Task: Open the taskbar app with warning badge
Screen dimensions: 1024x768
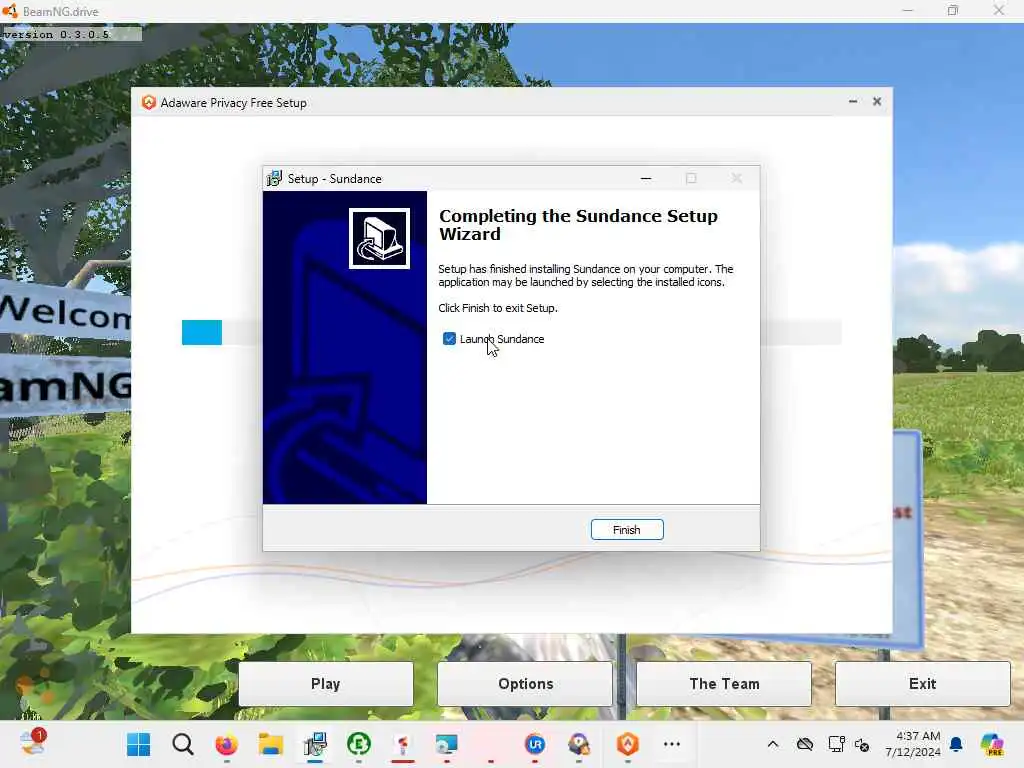Action: coord(579,744)
